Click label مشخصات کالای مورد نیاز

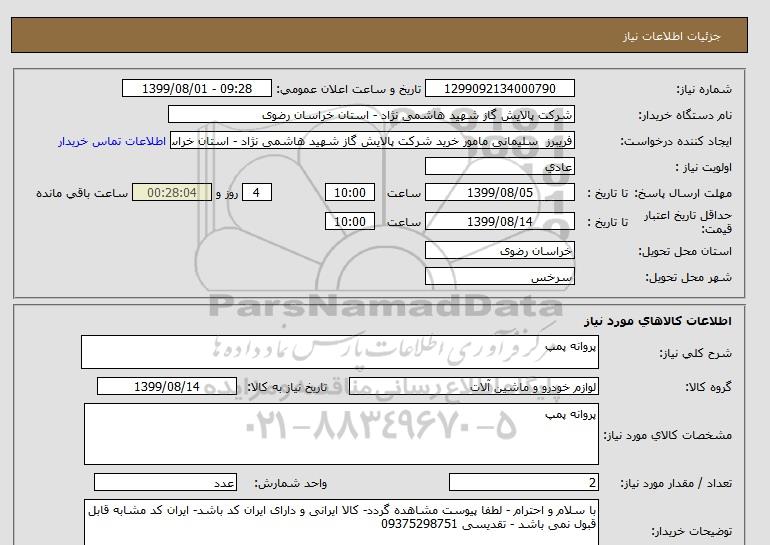[668, 435]
